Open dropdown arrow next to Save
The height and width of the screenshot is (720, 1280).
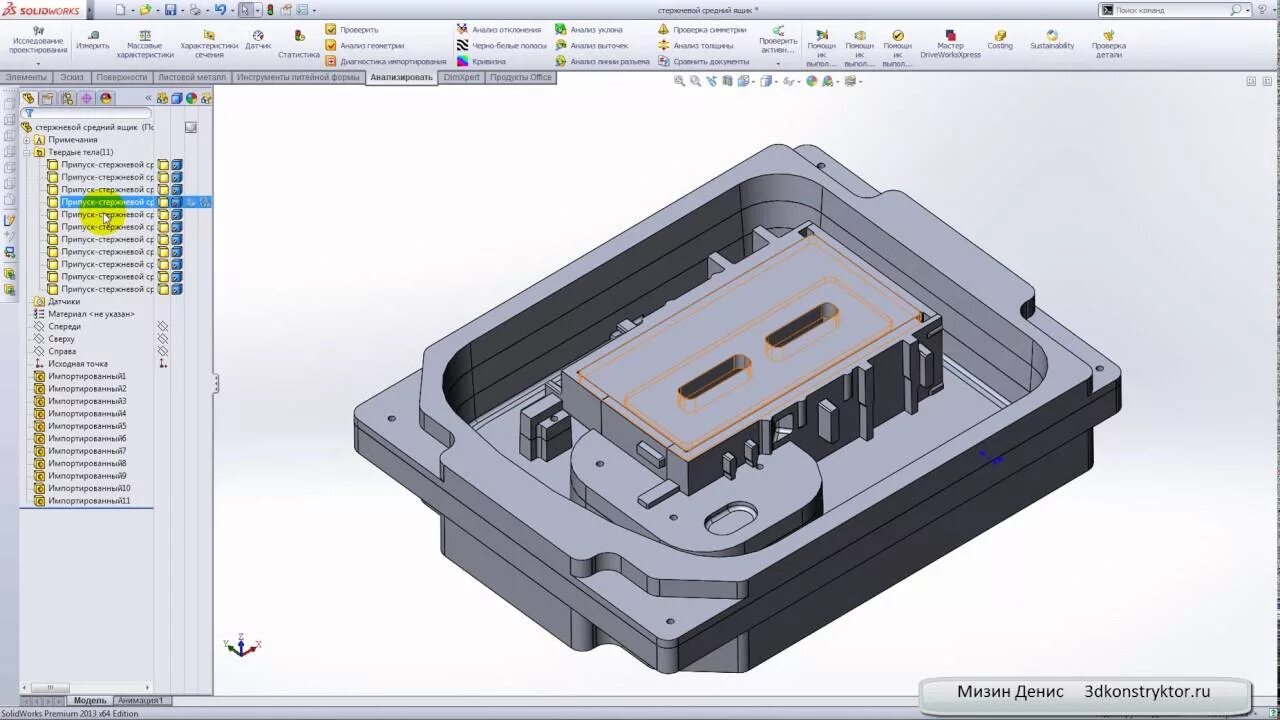pyautogui.click(x=182, y=10)
